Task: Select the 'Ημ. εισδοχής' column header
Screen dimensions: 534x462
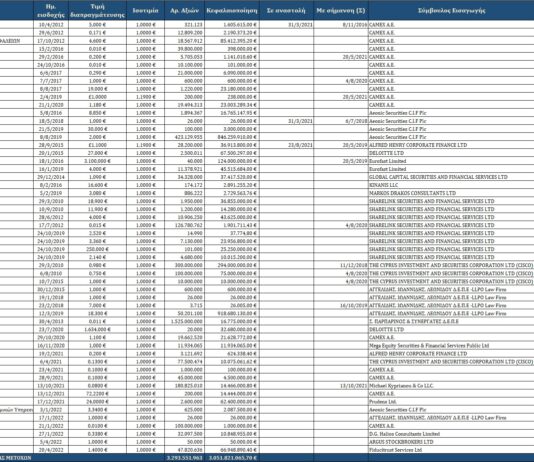Action: (51, 11)
